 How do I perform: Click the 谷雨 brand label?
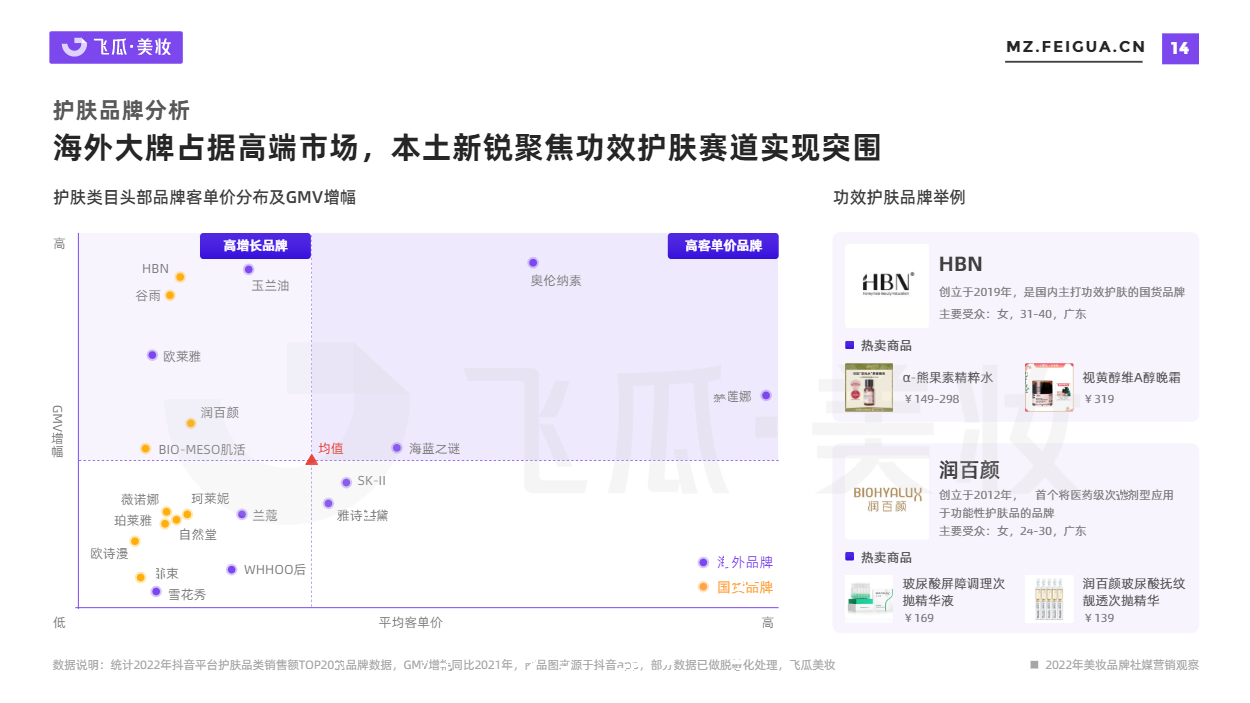[148, 296]
